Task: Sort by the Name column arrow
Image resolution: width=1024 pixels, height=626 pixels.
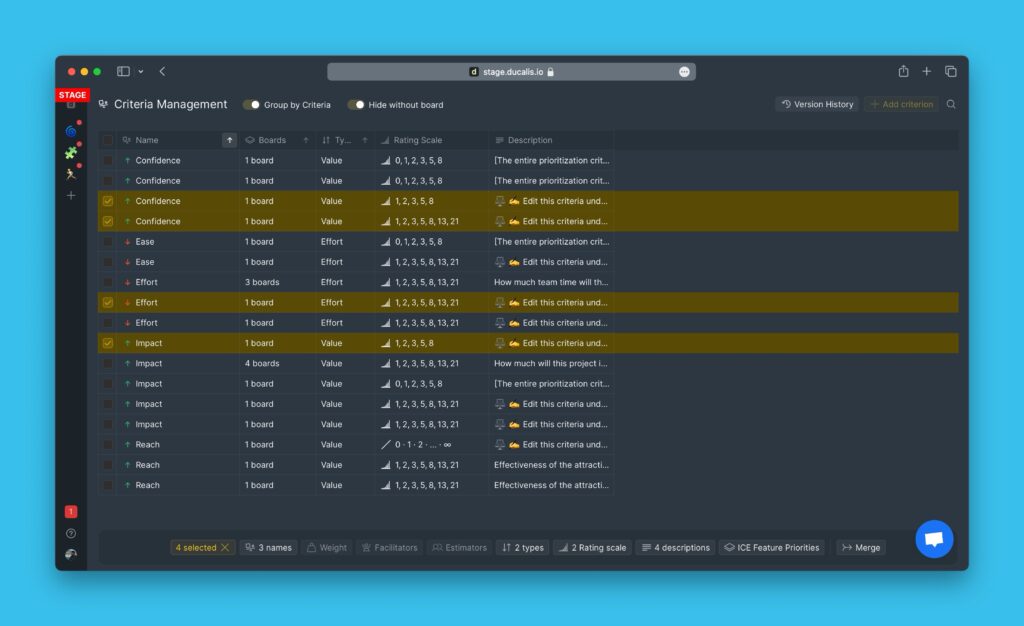Action: pos(229,141)
